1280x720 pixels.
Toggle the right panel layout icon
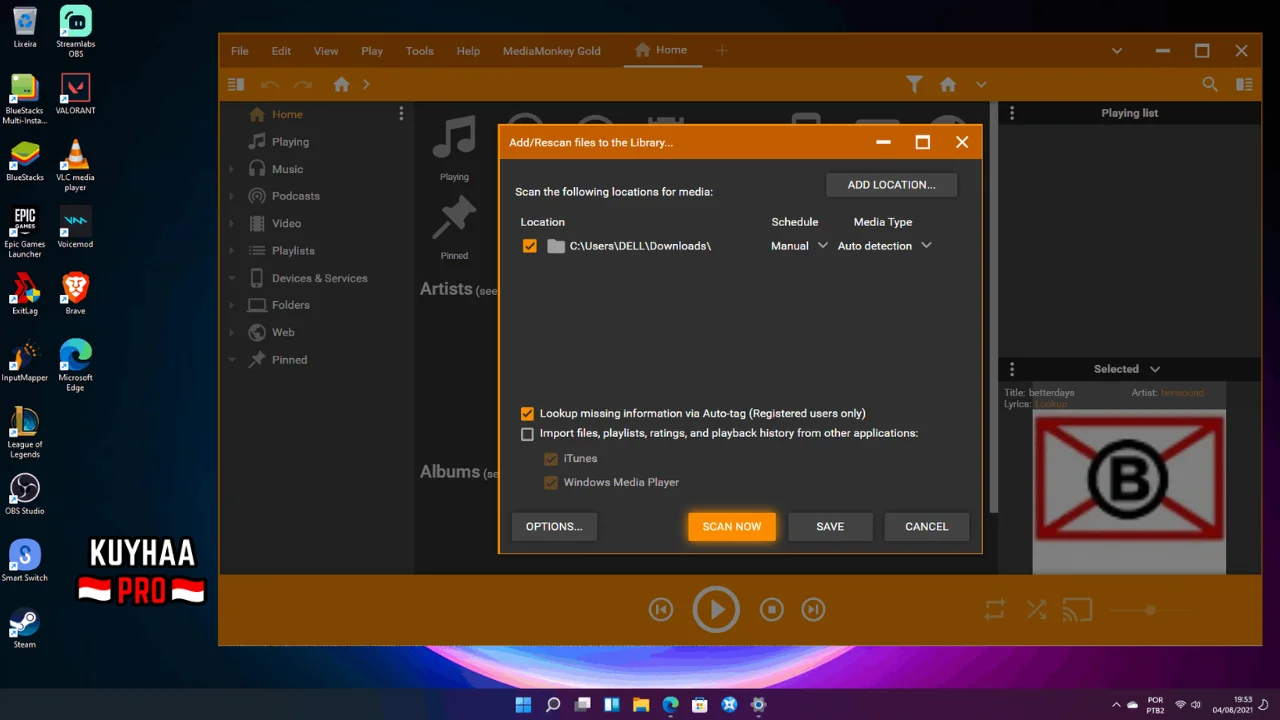click(1244, 85)
